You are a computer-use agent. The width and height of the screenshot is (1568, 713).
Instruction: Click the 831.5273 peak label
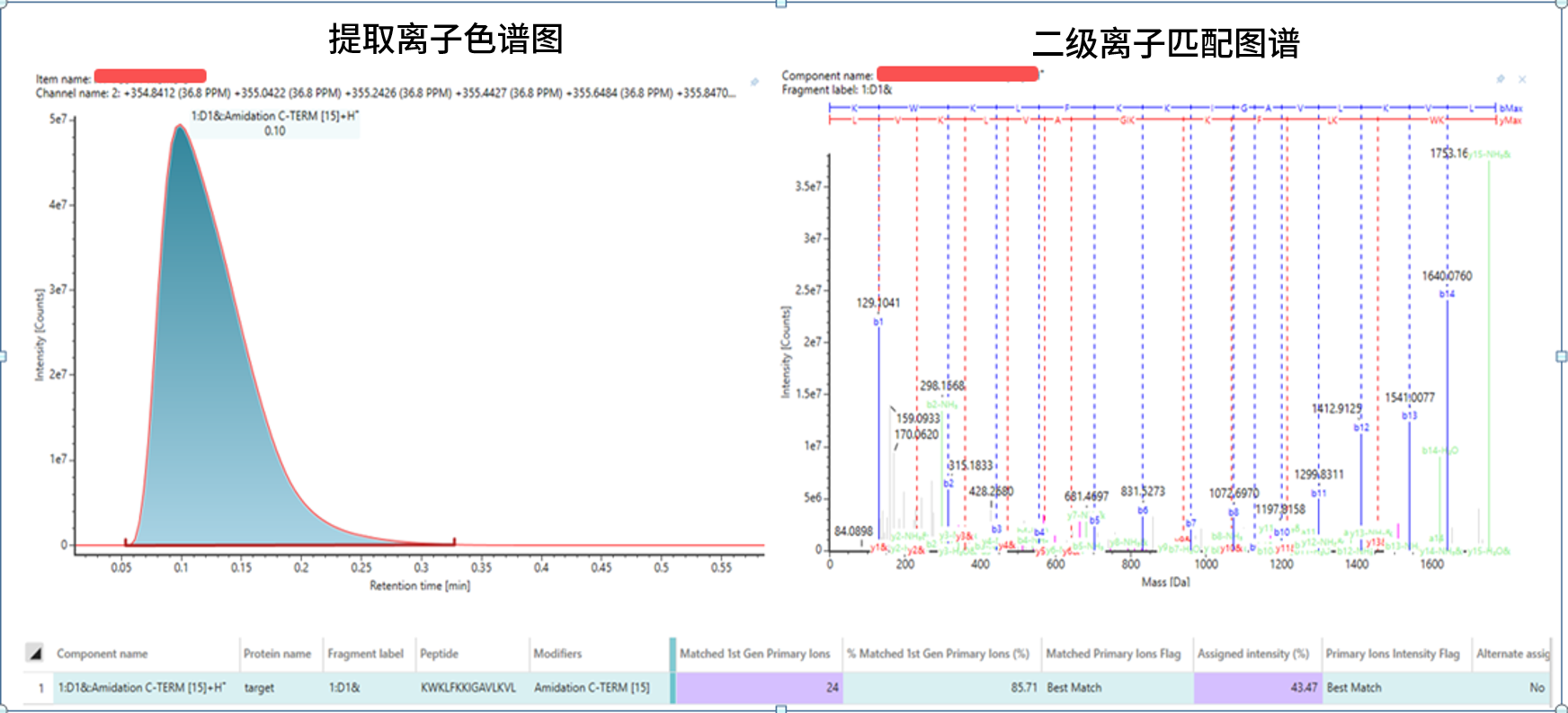pyautogui.click(x=1143, y=491)
